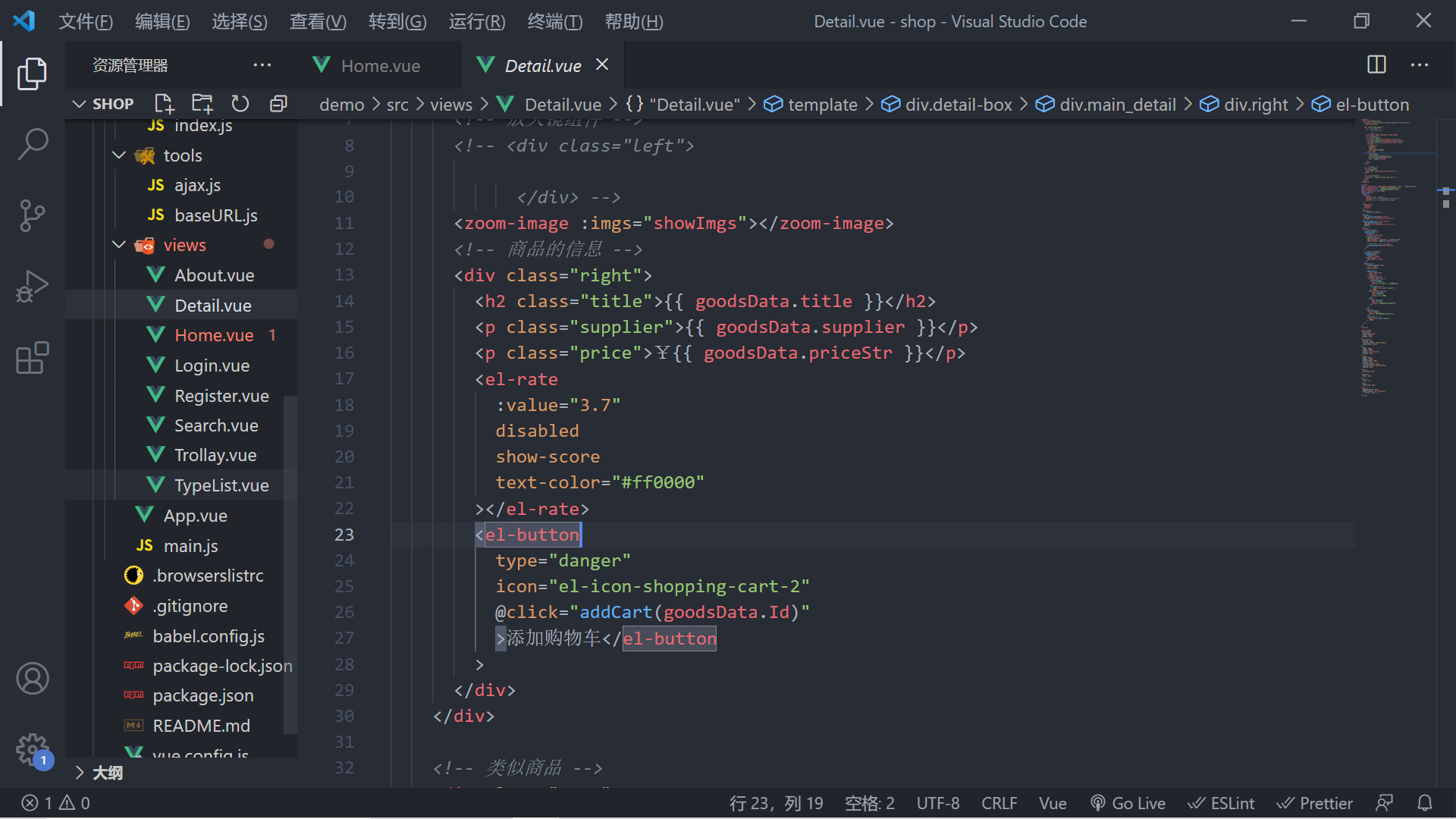
Task: Toggle Prettier in the status bar
Action: (x=1314, y=803)
